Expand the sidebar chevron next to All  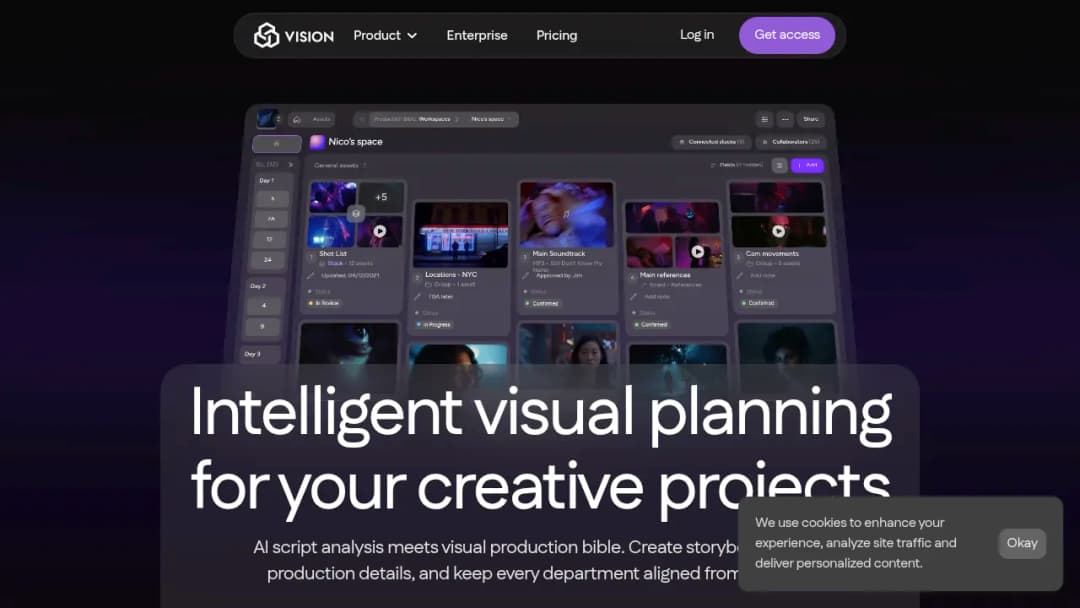point(291,165)
